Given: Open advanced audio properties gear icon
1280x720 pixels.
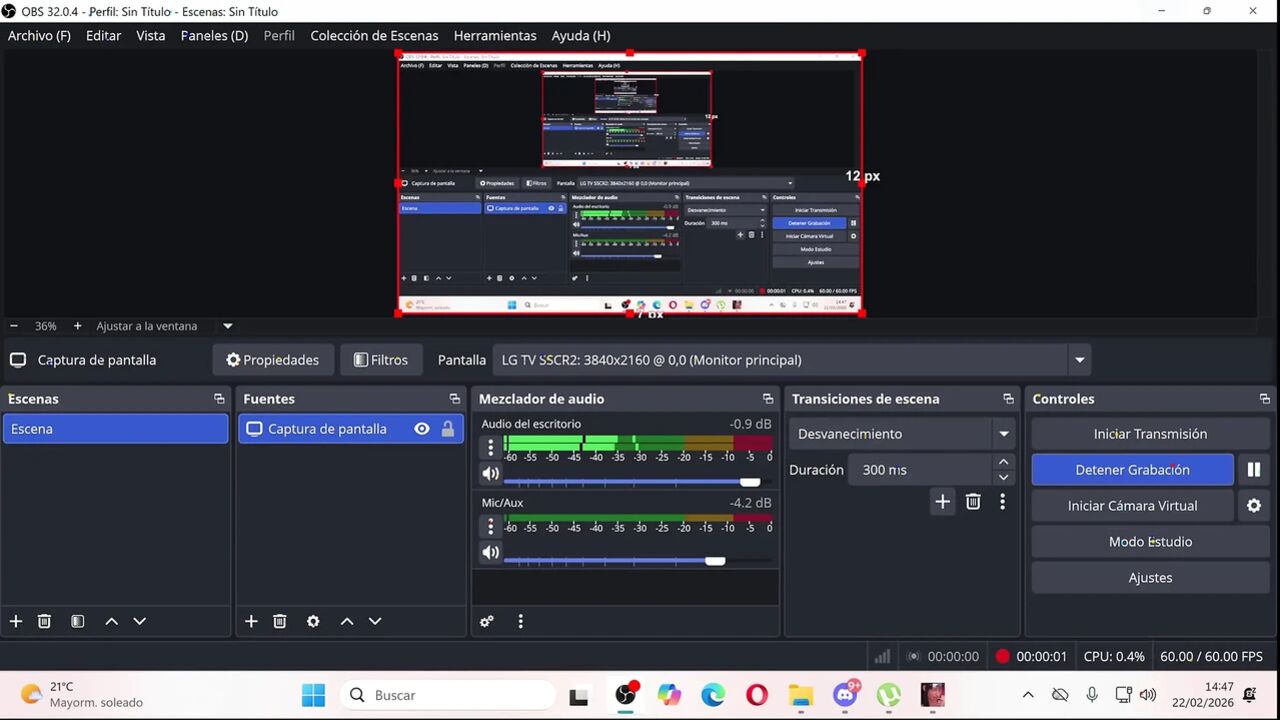Looking at the screenshot, I should point(487,621).
